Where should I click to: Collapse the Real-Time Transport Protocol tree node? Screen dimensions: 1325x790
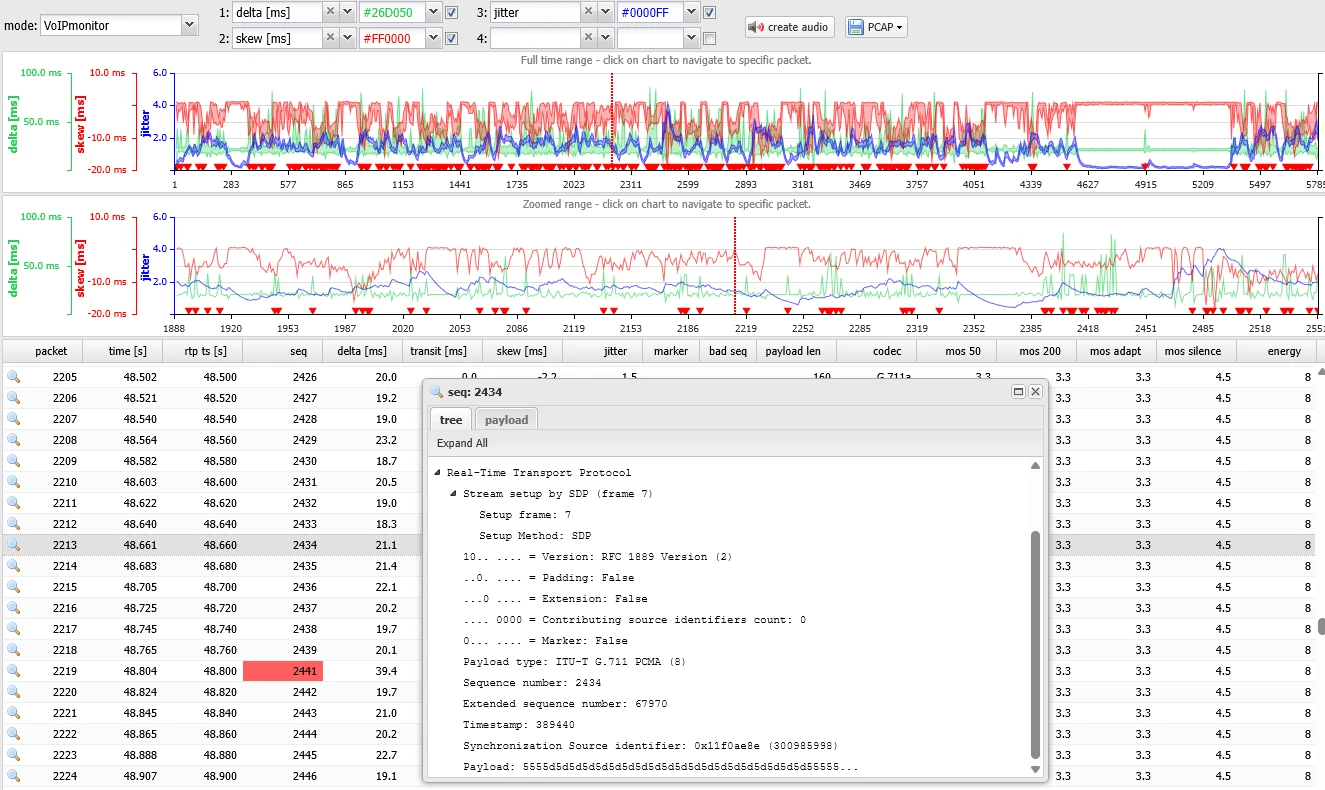(436, 472)
